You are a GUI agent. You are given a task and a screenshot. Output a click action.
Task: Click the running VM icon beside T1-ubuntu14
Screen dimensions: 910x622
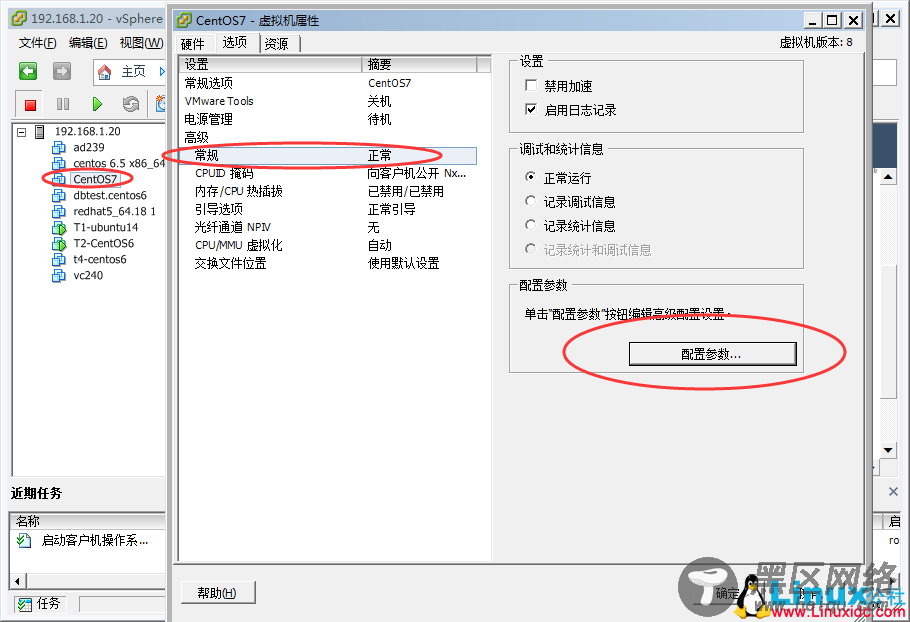tap(59, 227)
